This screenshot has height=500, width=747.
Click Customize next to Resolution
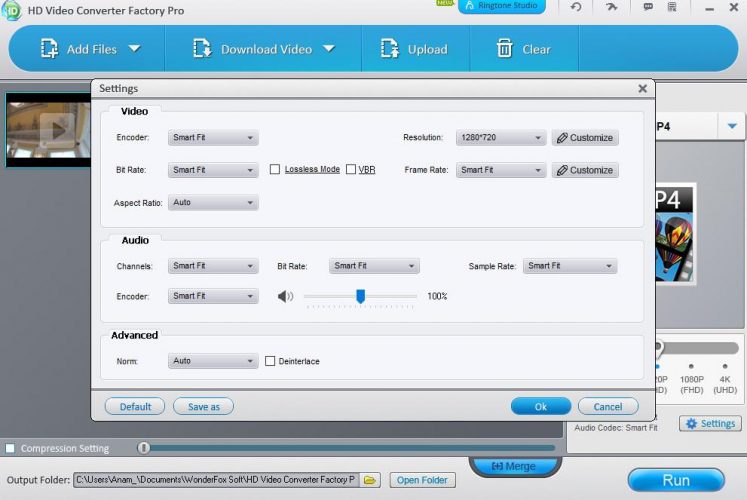(x=585, y=138)
